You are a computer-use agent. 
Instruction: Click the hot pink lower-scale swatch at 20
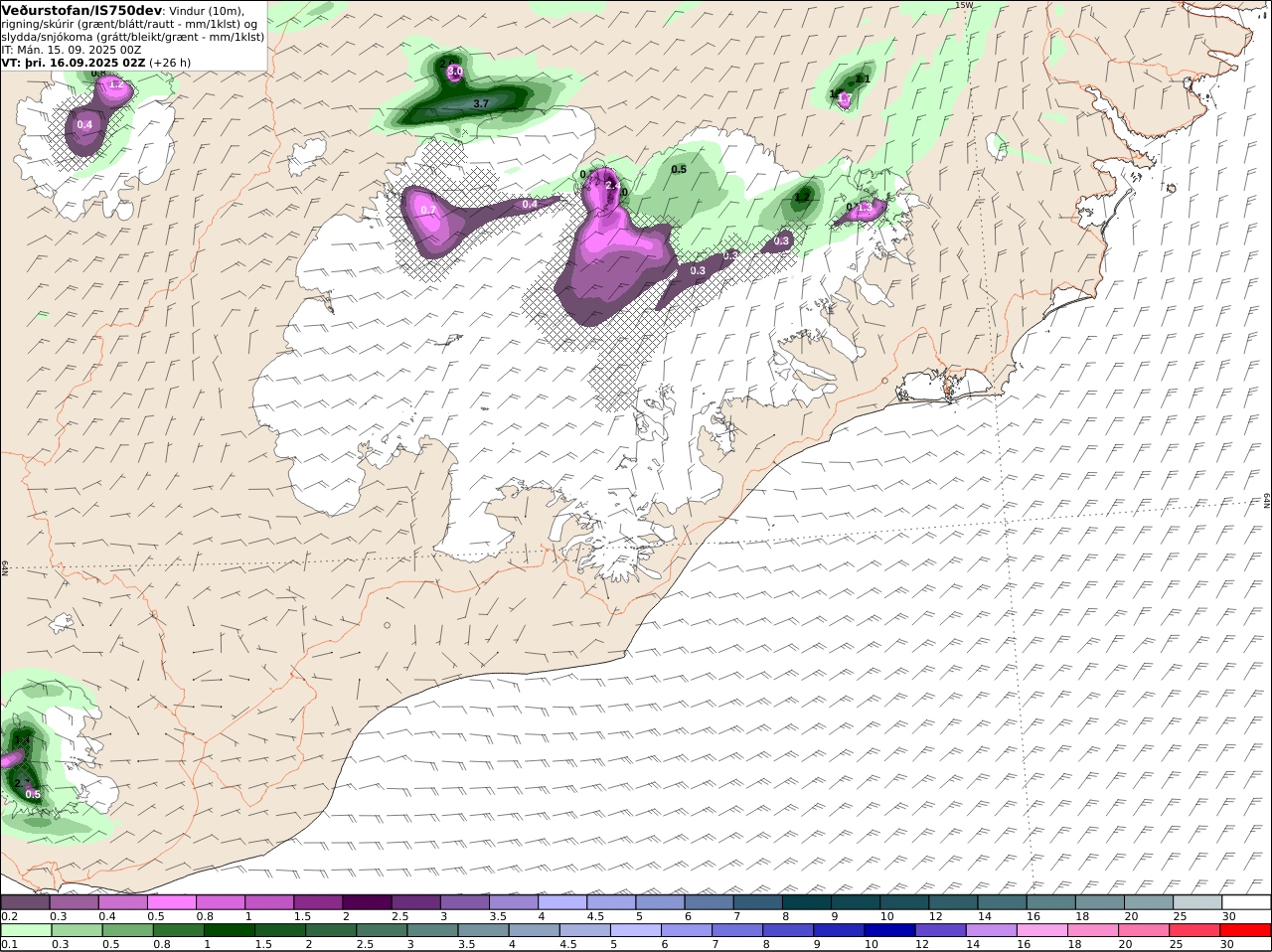1145,930
